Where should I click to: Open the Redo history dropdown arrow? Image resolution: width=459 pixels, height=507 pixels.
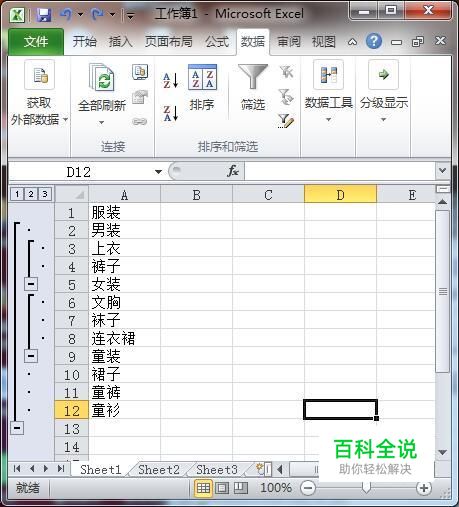point(112,14)
